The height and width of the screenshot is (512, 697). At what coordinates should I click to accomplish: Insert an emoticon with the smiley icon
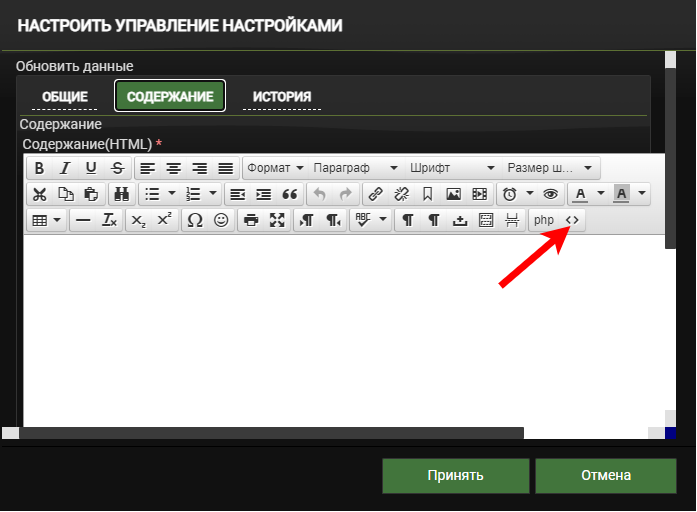[221, 220]
